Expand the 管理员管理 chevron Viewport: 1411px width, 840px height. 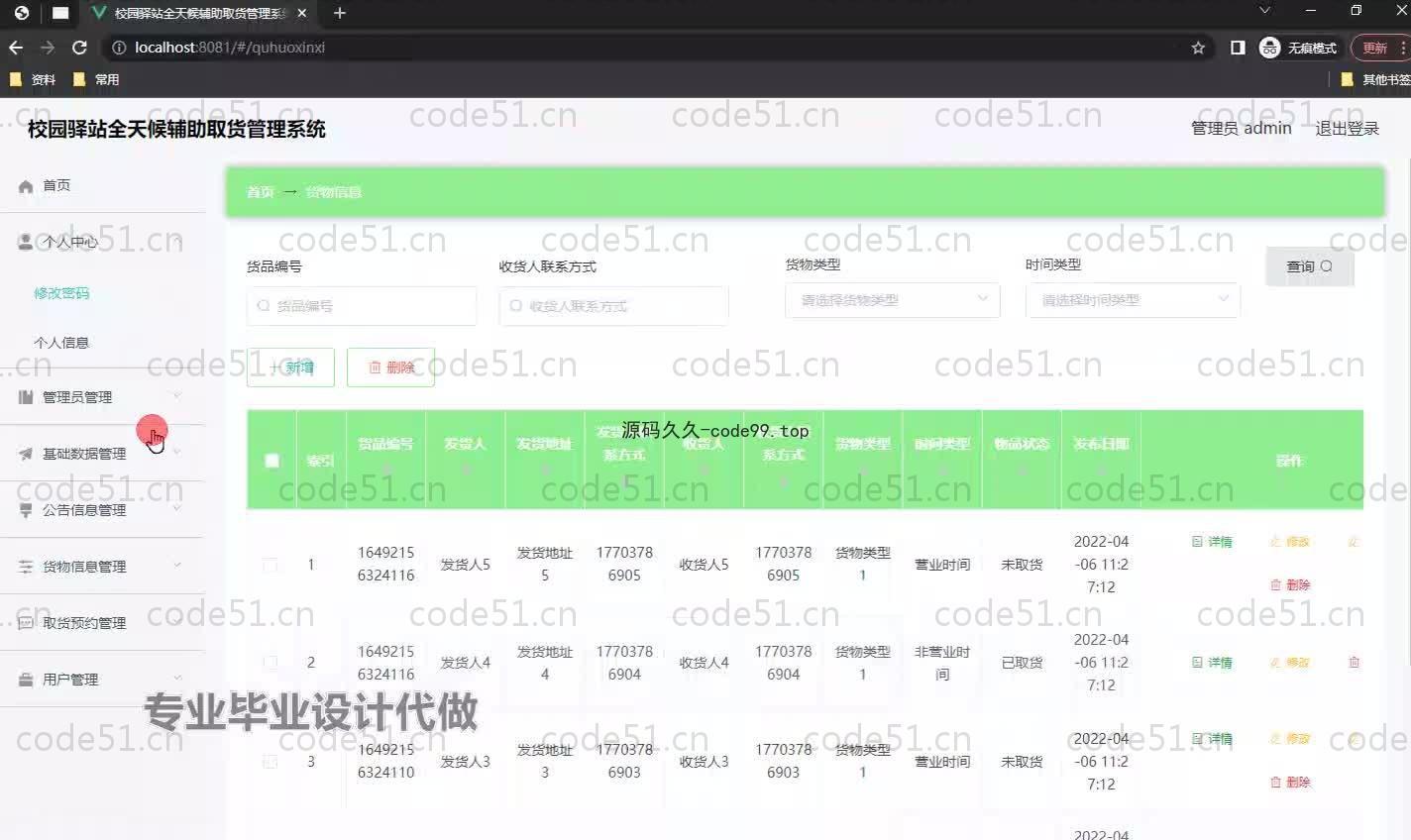coord(177,396)
